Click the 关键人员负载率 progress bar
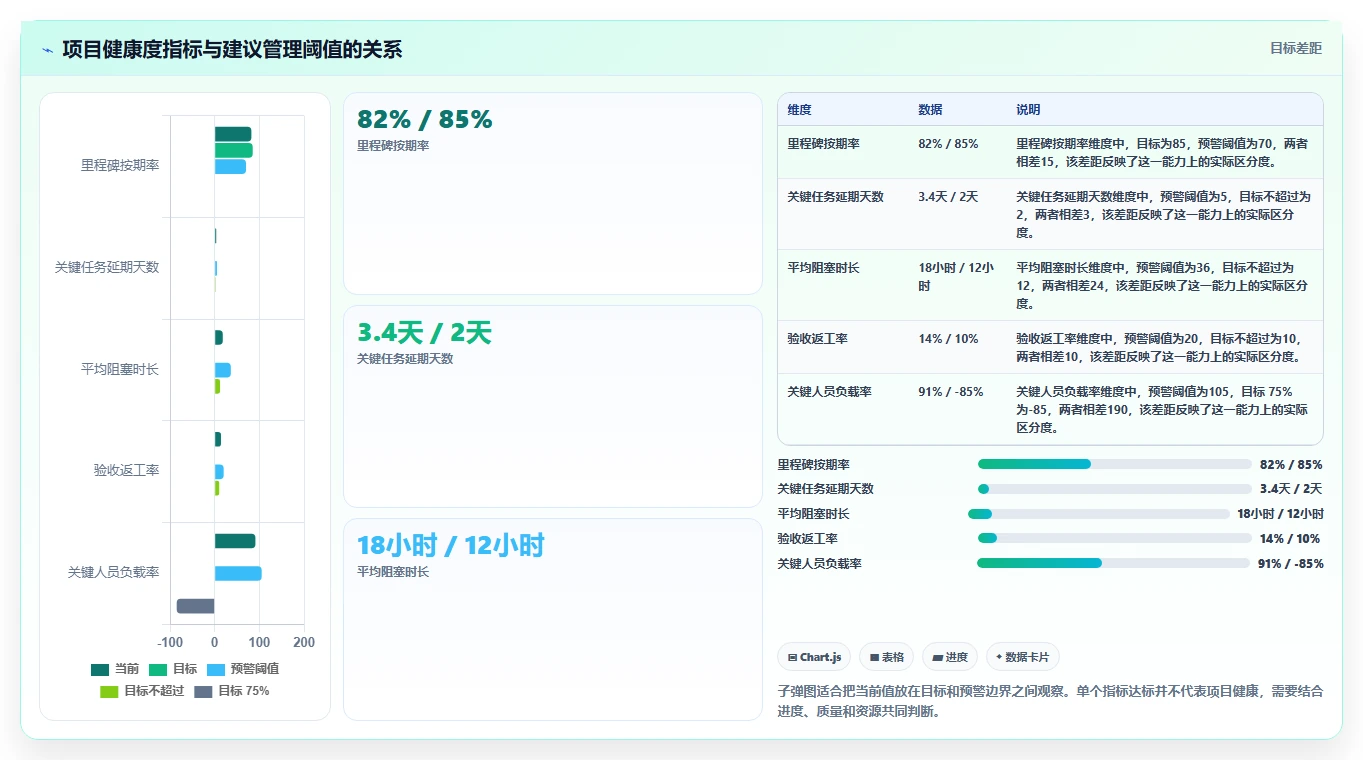This screenshot has width=1363, height=760. [x=1114, y=563]
